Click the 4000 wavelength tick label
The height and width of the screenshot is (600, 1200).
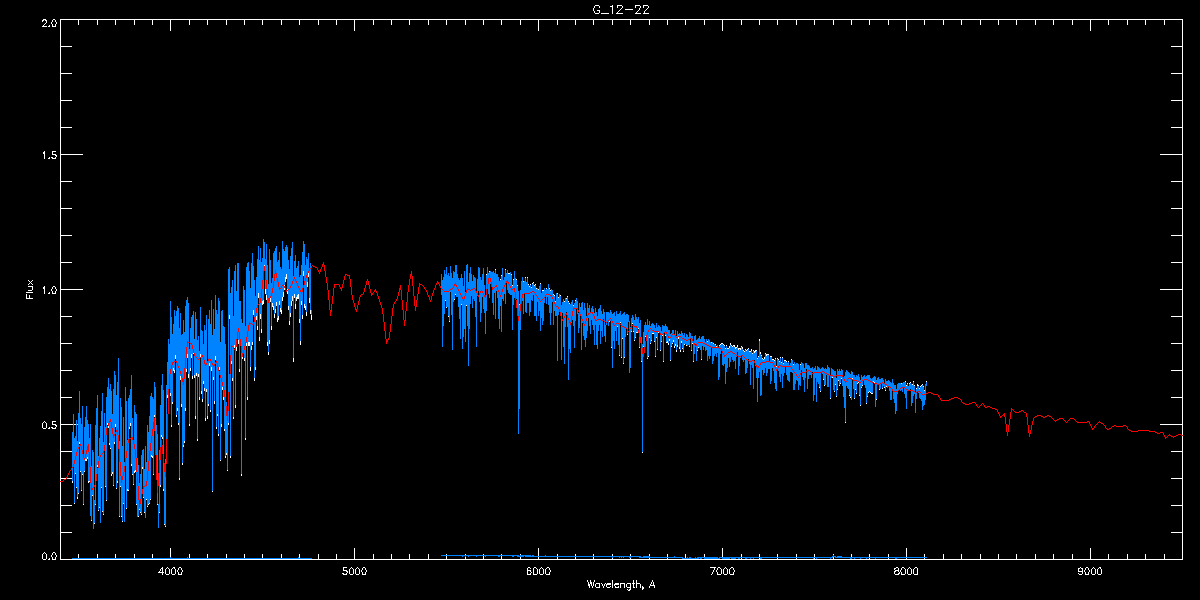(x=170, y=572)
